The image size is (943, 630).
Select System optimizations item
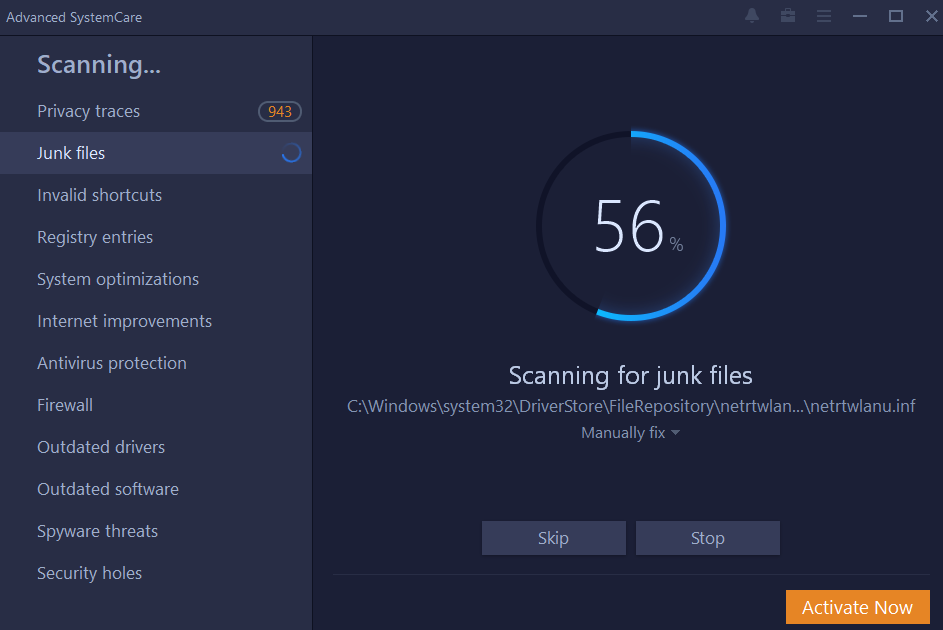[156, 280]
